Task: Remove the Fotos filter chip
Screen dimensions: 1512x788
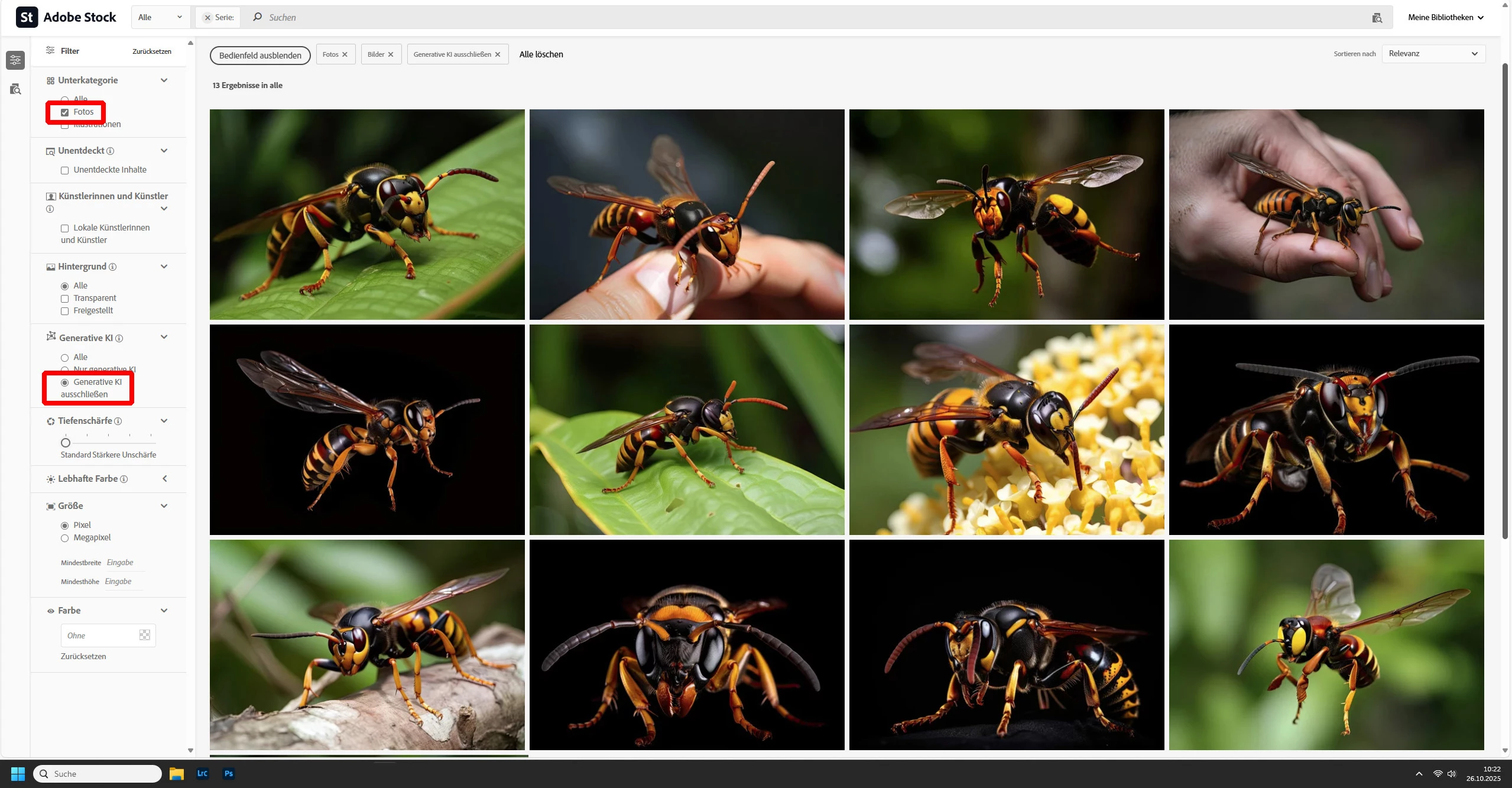Action: [345, 54]
